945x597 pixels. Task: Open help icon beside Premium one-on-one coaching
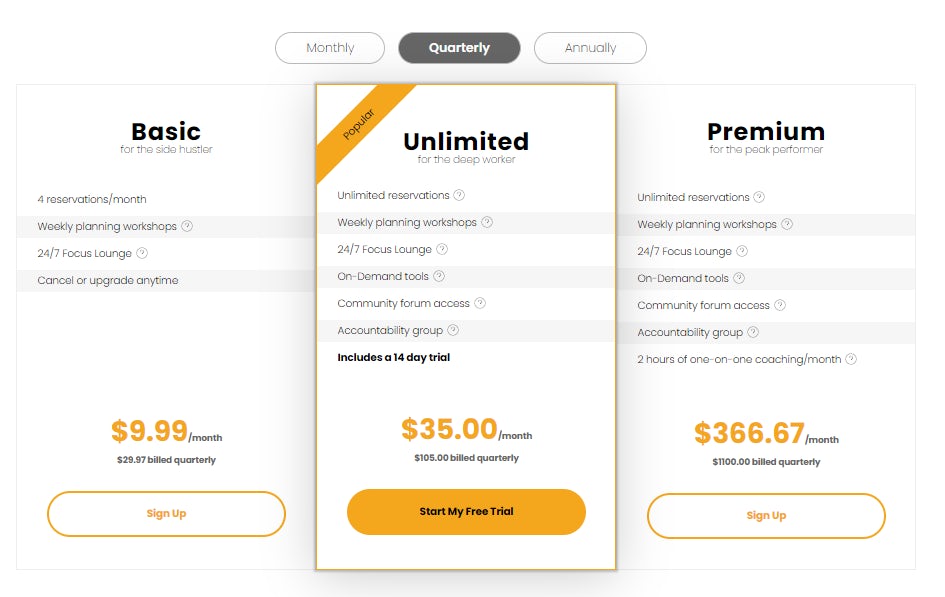click(851, 359)
